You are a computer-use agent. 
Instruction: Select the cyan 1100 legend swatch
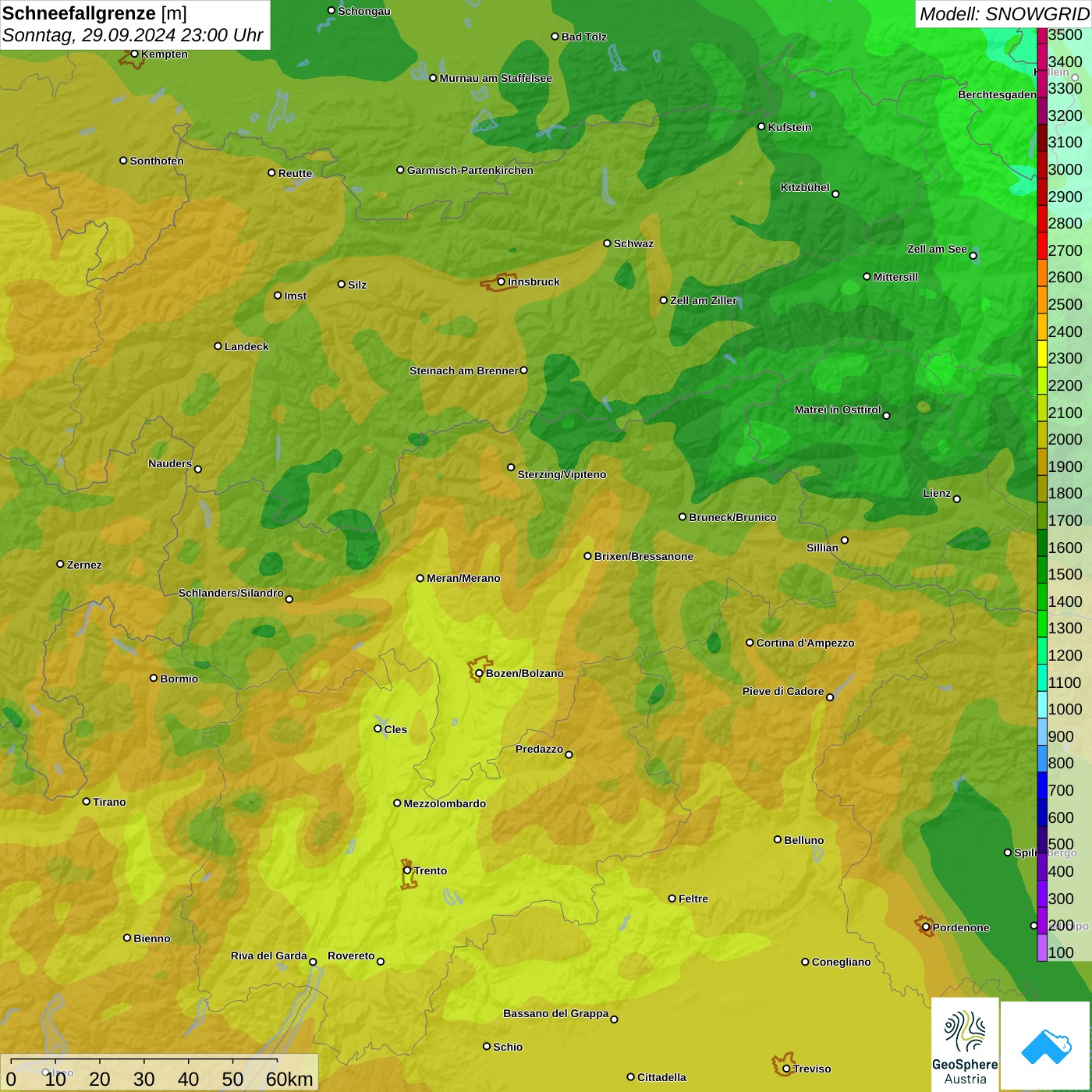click(1041, 678)
